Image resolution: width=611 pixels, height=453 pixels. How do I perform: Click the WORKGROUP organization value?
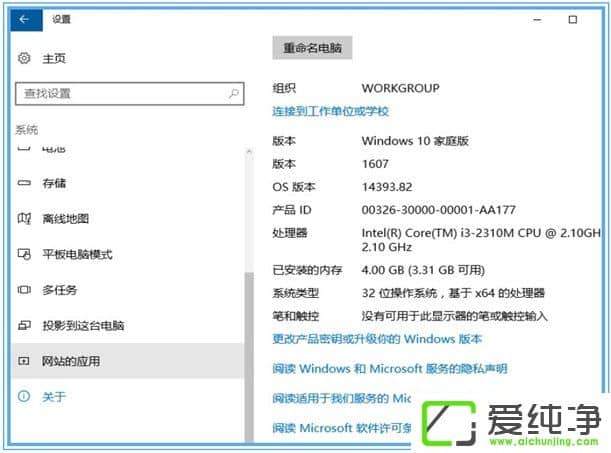400,88
